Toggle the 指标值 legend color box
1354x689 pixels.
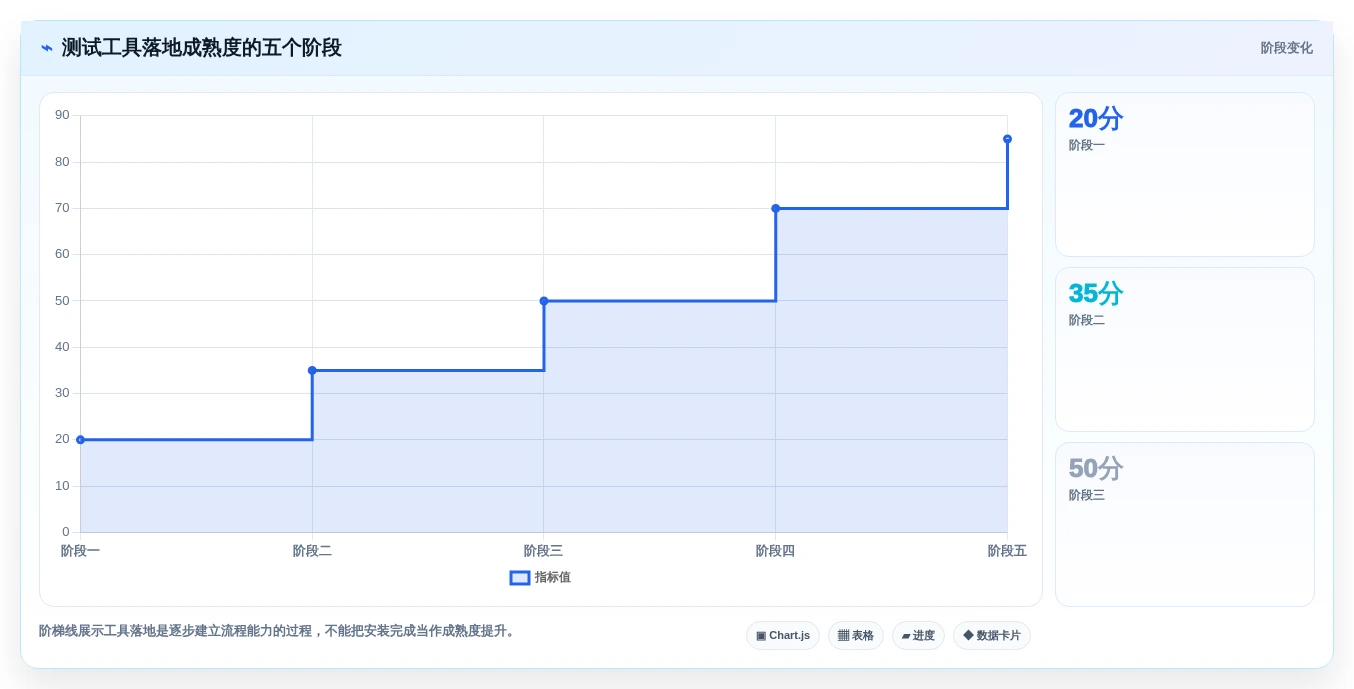point(520,578)
